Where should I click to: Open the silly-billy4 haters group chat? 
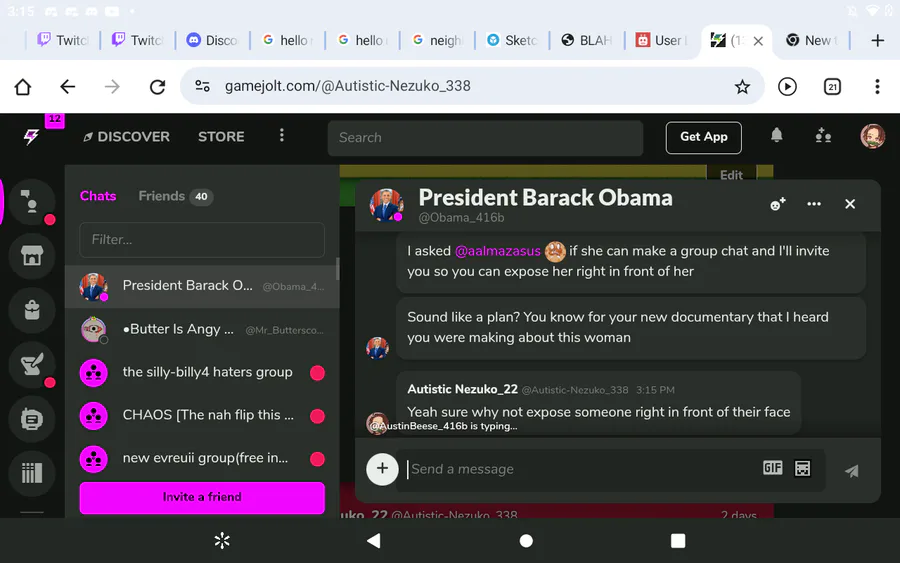pos(202,372)
